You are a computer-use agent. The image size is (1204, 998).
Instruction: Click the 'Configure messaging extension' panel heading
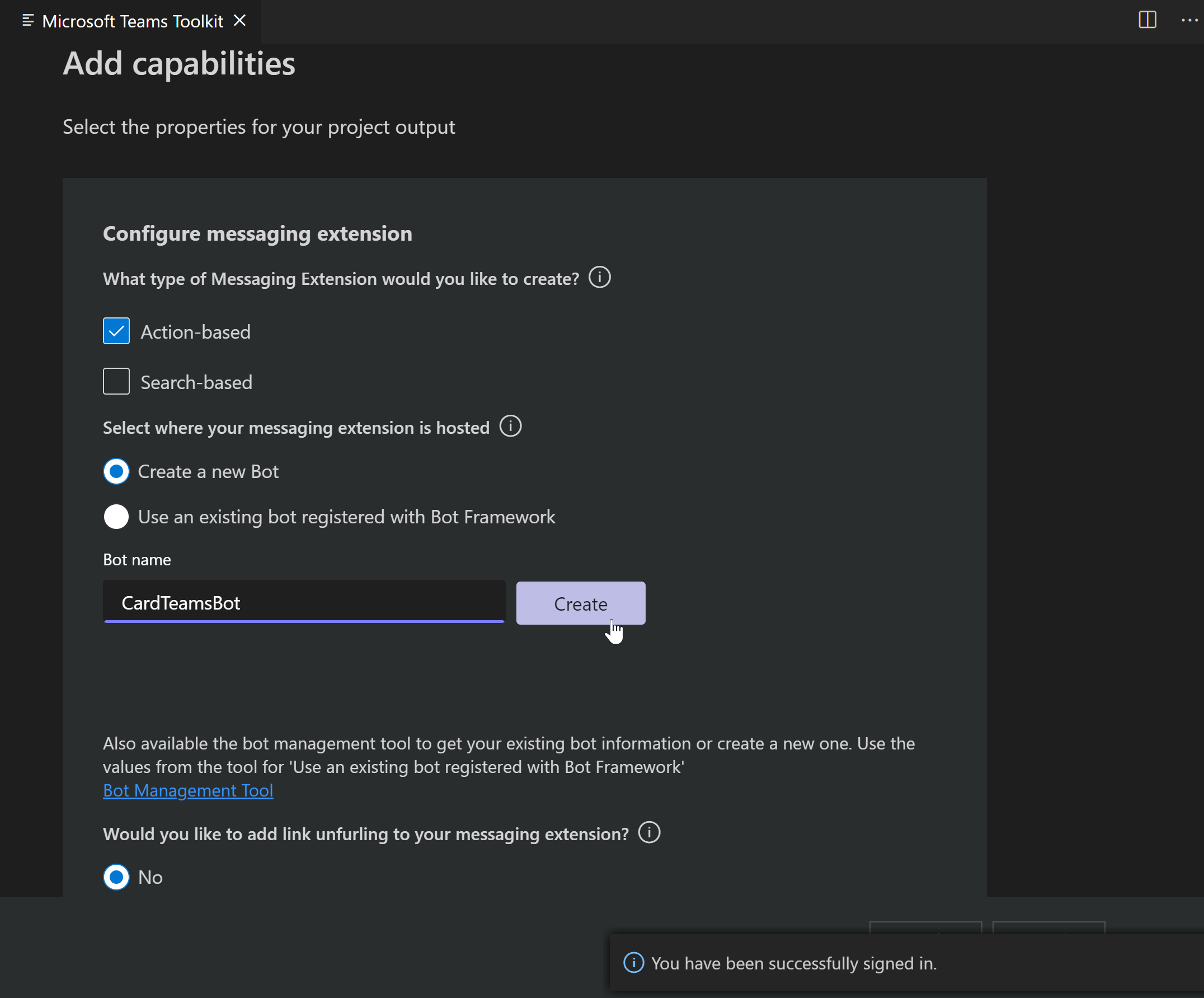click(x=257, y=233)
